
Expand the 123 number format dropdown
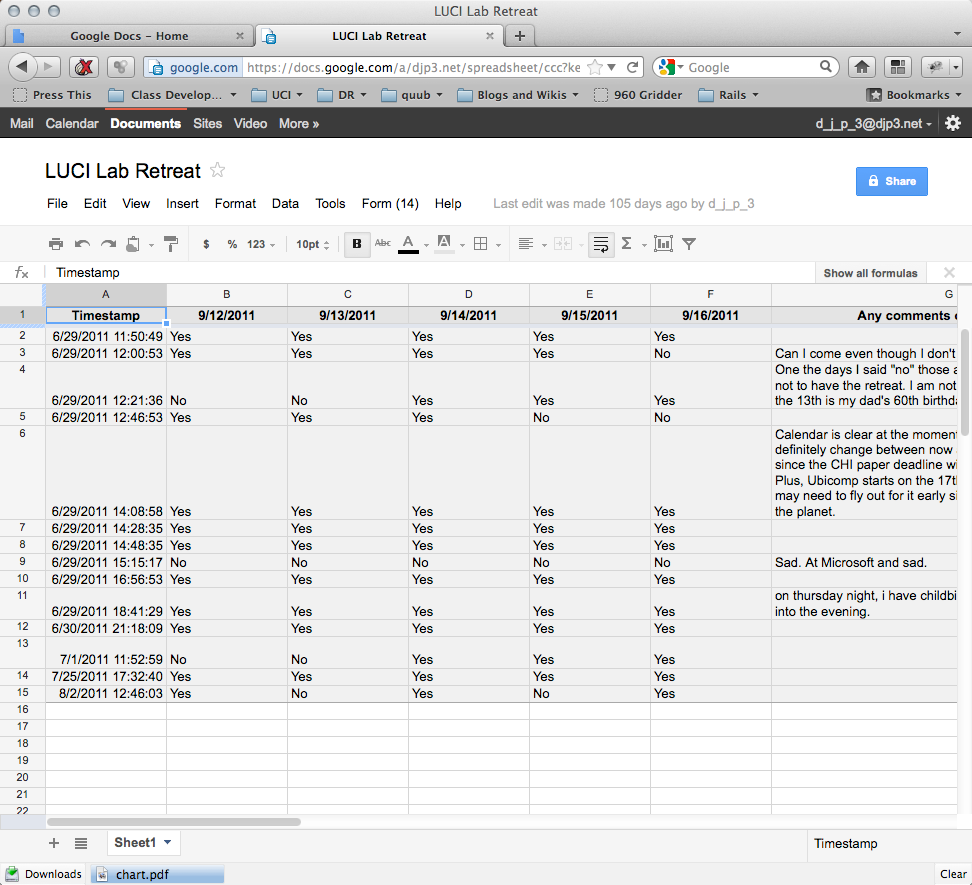pyautogui.click(x=261, y=244)
